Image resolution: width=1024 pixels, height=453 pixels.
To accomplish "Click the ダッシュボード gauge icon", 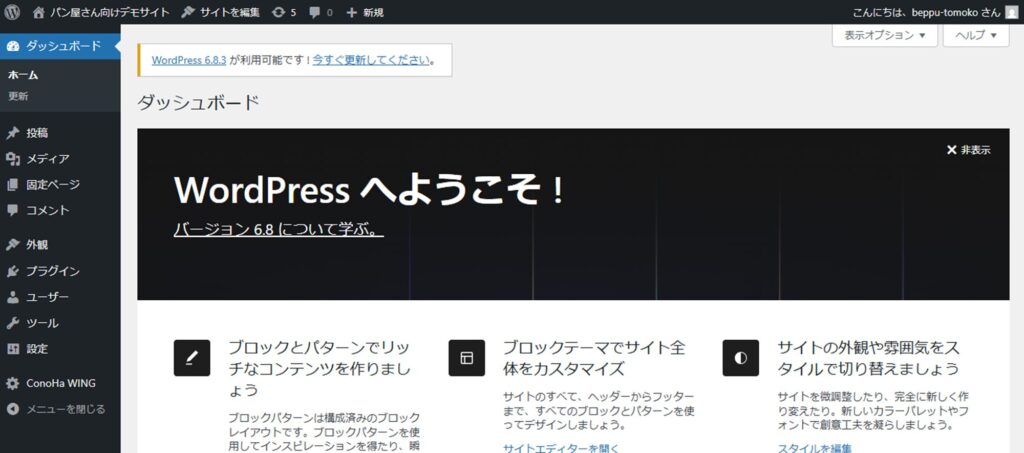I will tap(12, 46).
